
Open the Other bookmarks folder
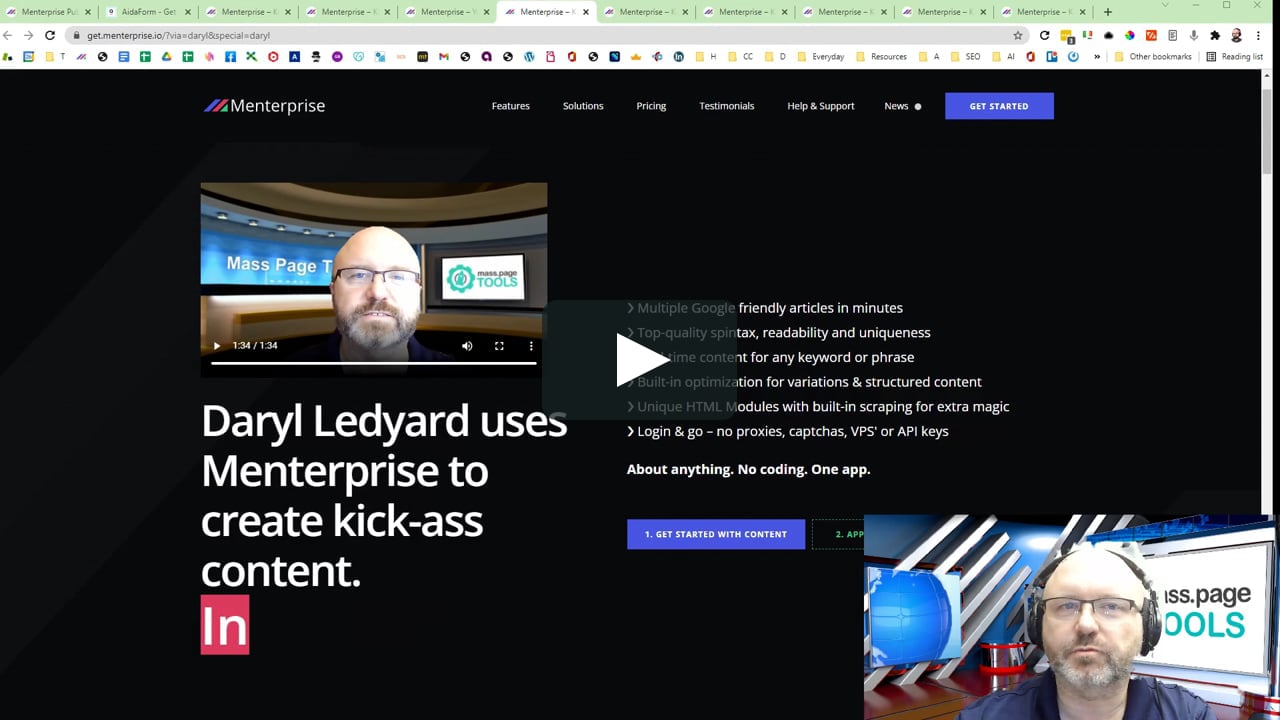[x=1154, y=57]
